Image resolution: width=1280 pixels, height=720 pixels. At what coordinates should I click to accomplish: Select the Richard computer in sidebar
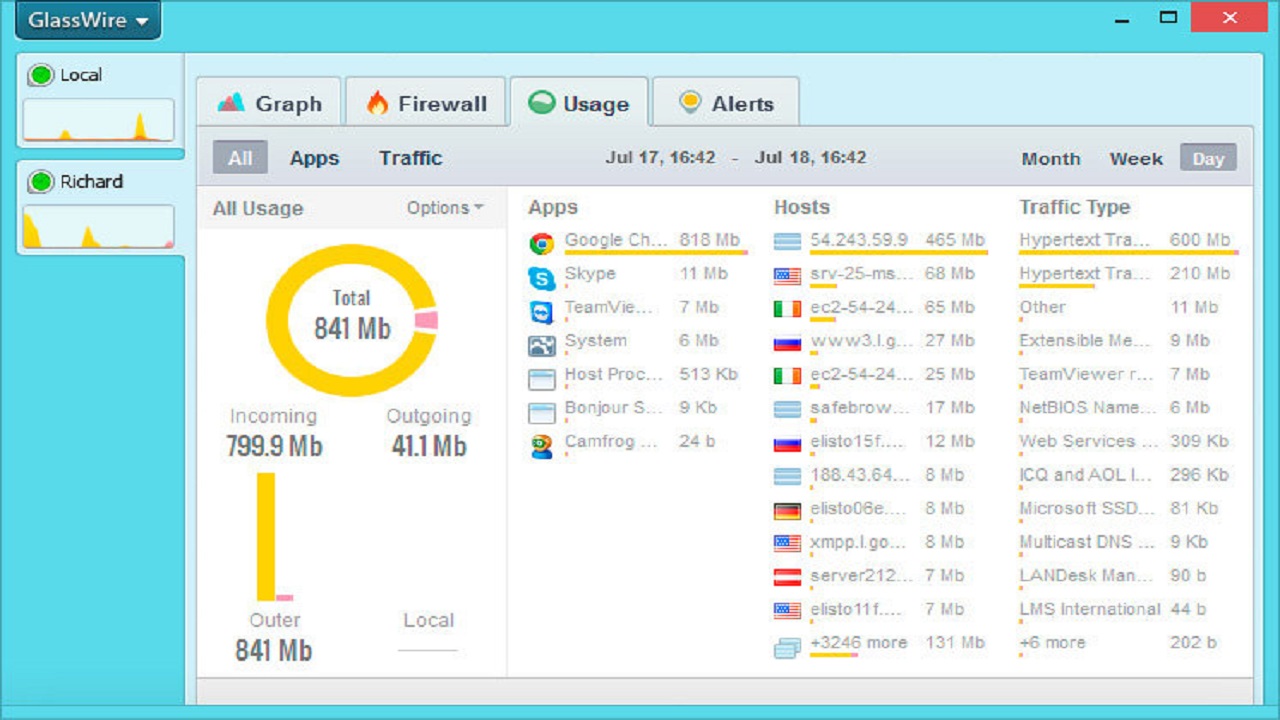click(x=100, y=209)
